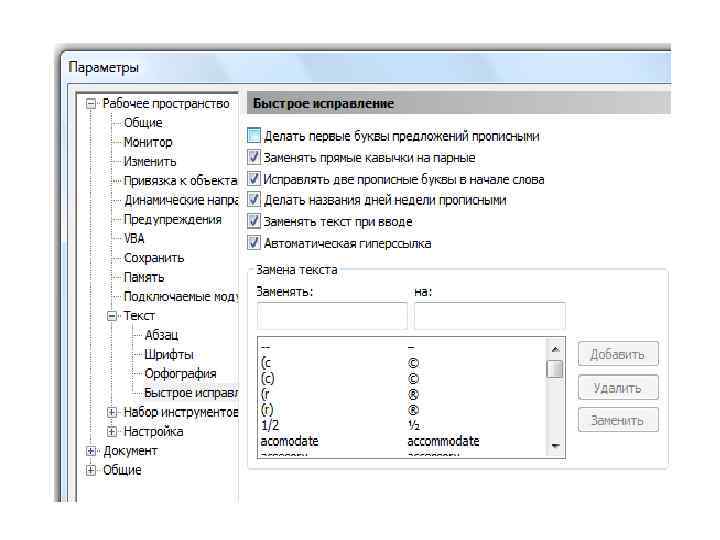Select the 'Документ' tree label
Image resolution: width=720 pixels, height=540 pixels.
click(130, 451)
